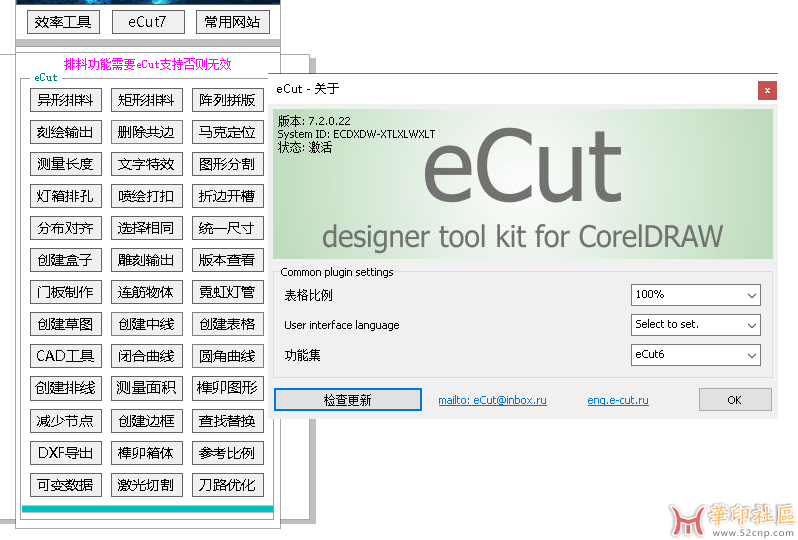Viewport: 798px width, 540px height.
Task: Launch the 创建盒子 function
Action: (x=66, y=260)
